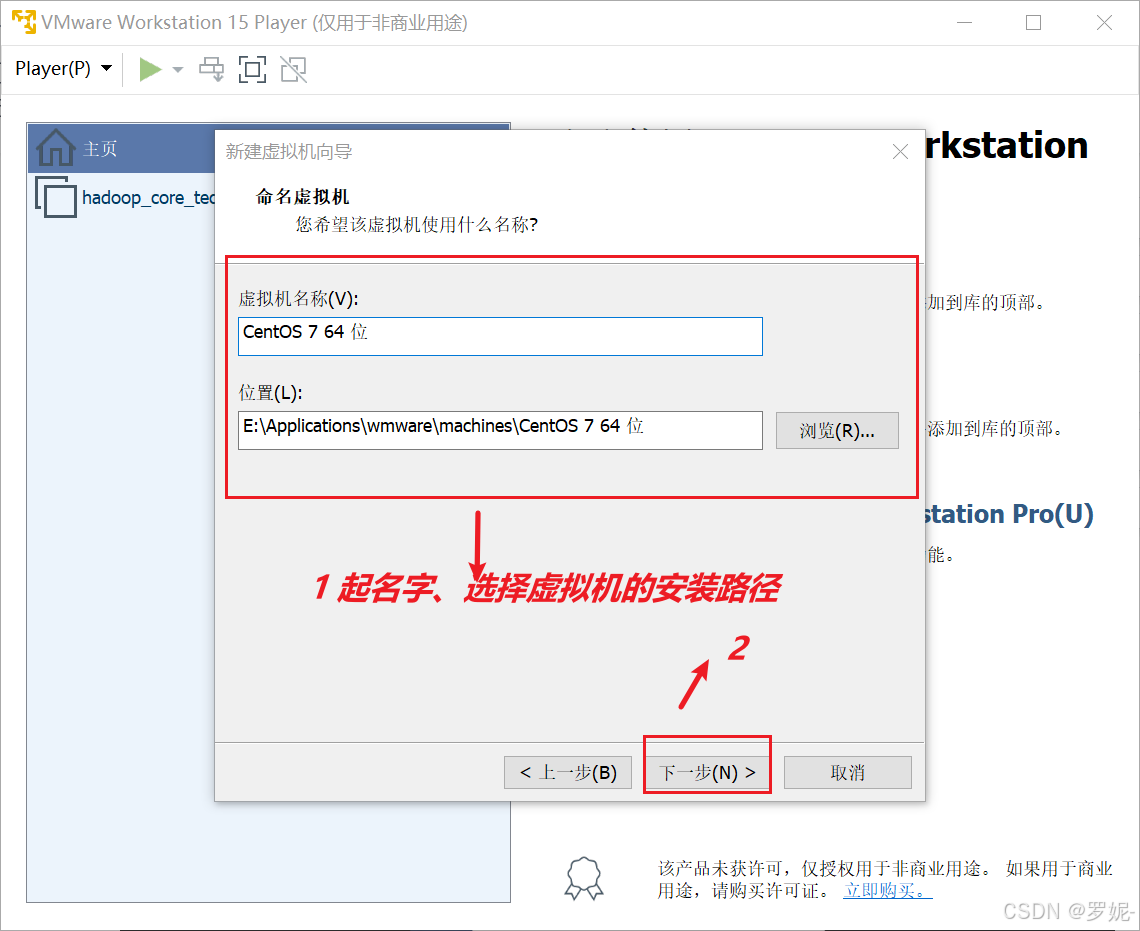Open the 立即购买 link
This screenshot has height=931, width=1140.
(887, 890)
